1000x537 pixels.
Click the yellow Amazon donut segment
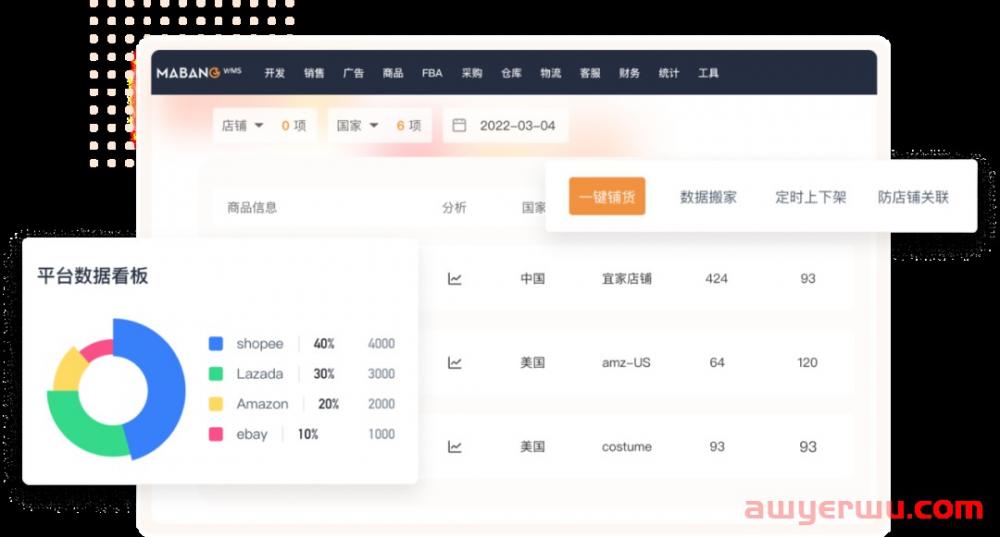69,371
